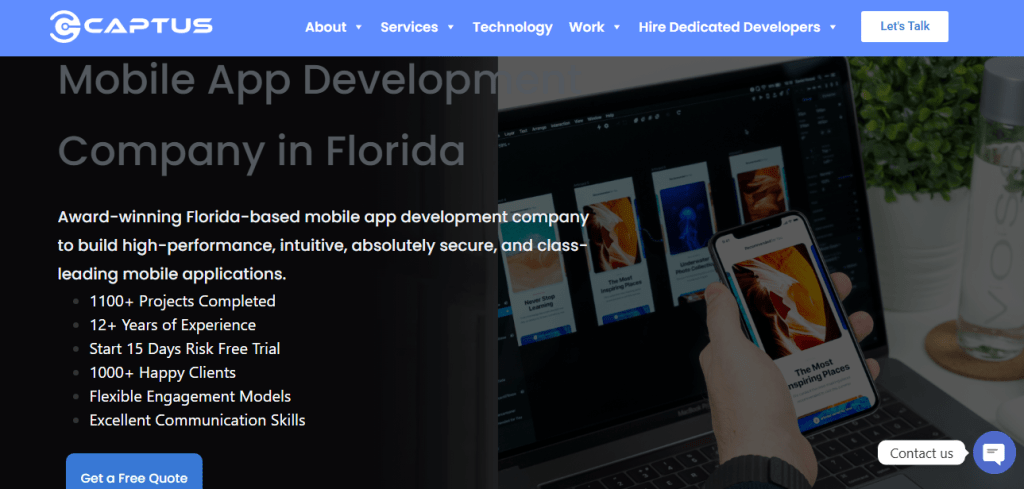Click the 'Flexible Engagement Models' list item
This screenshot has width=1024, height=489.
[190, 397]
